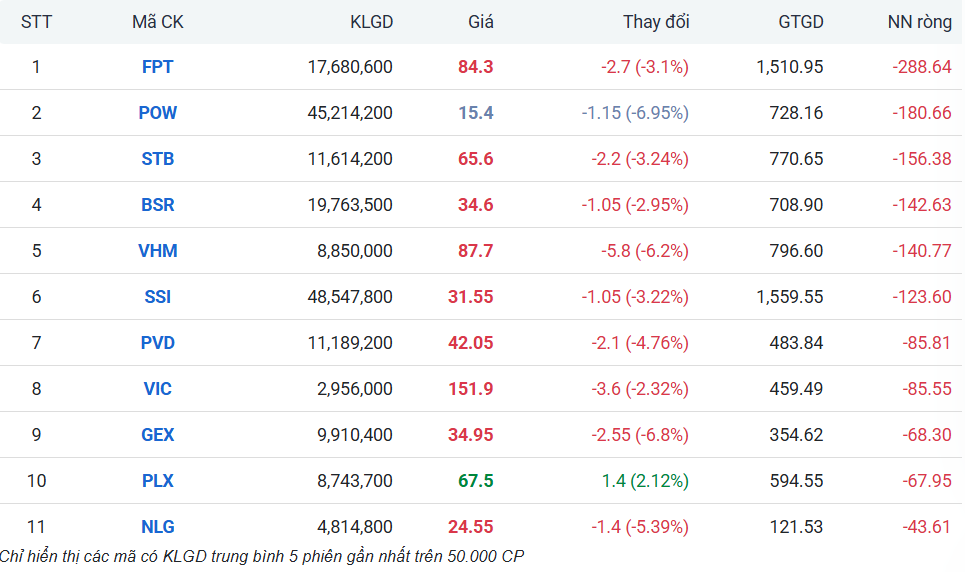Select the PVD price 42.05
Image resolution: width=965 pixels, height=572 pixels.
[471, 342]
